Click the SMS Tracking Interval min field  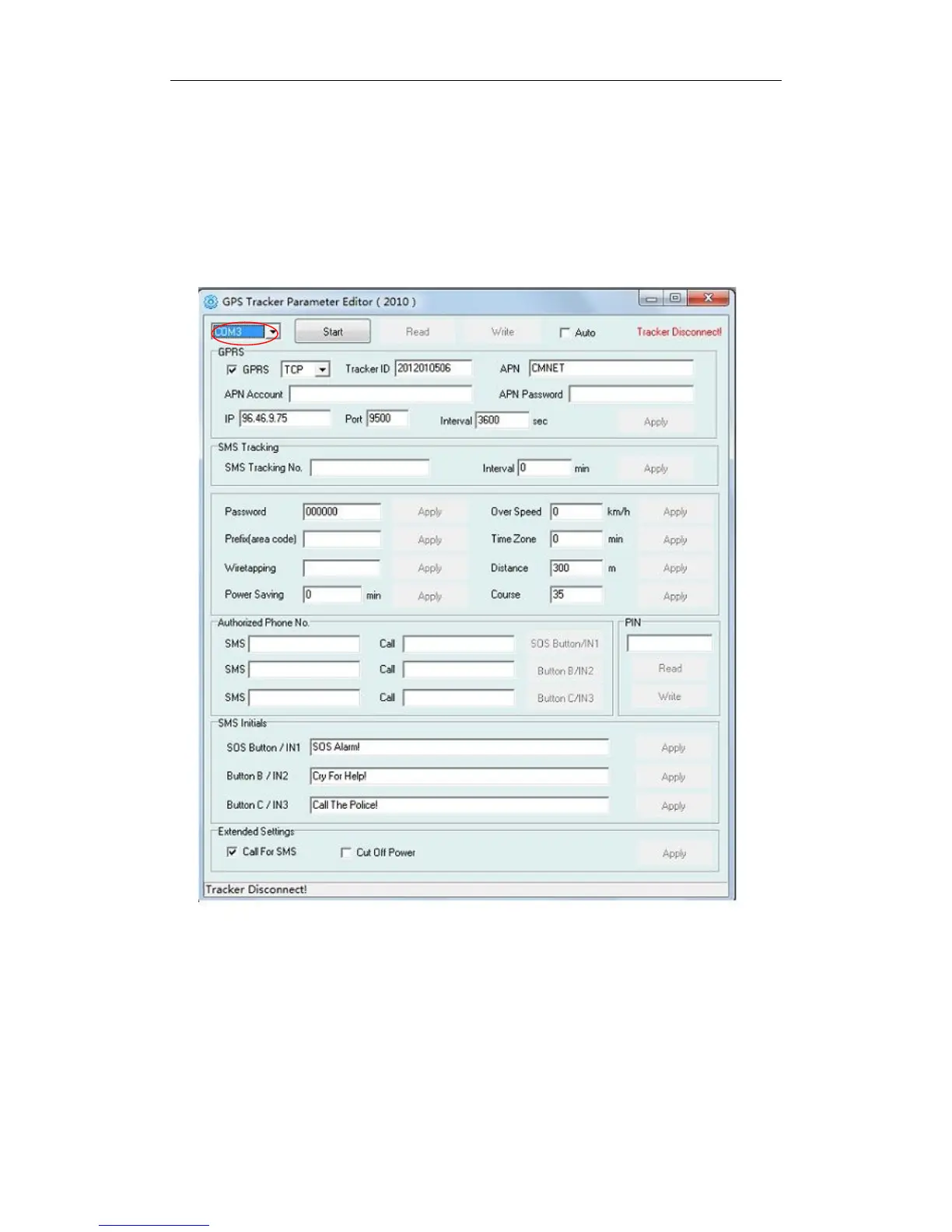click(544, 467)
